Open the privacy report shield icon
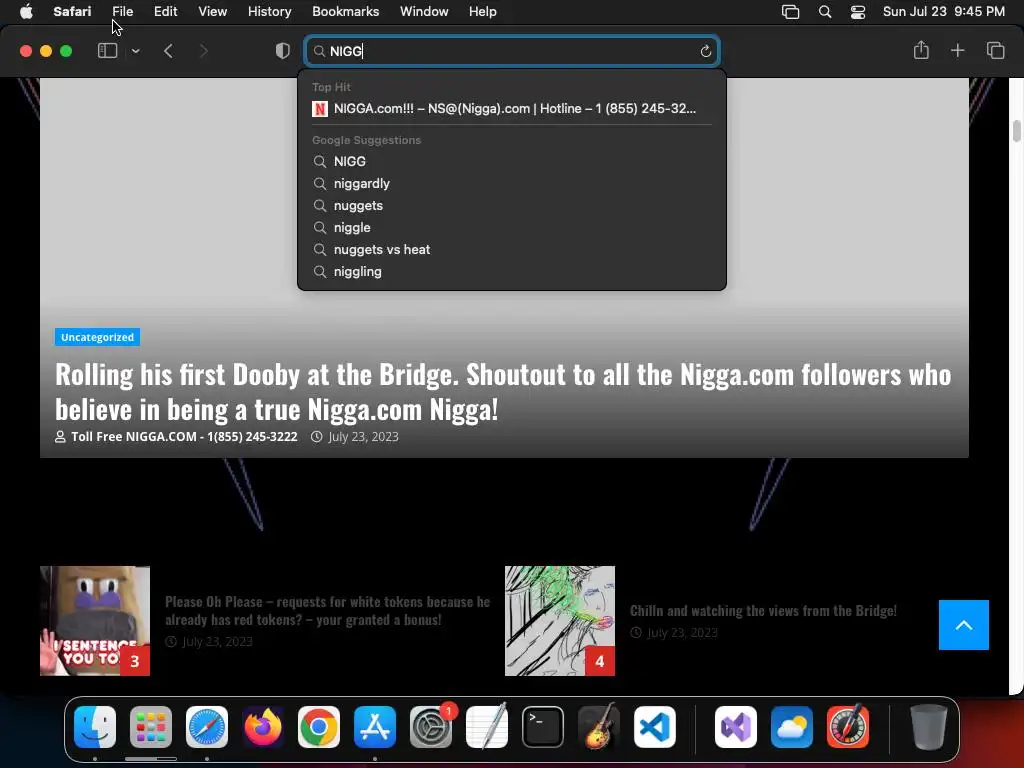Screen dimensions: 1024x768 point(283,51)
